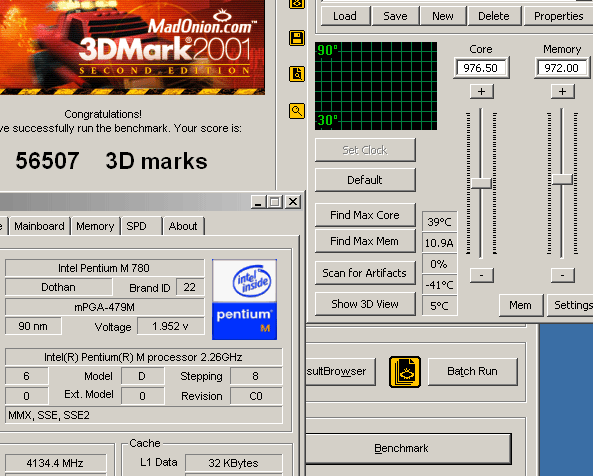Switch to the About tab in CPU-Z

point(183,226)
